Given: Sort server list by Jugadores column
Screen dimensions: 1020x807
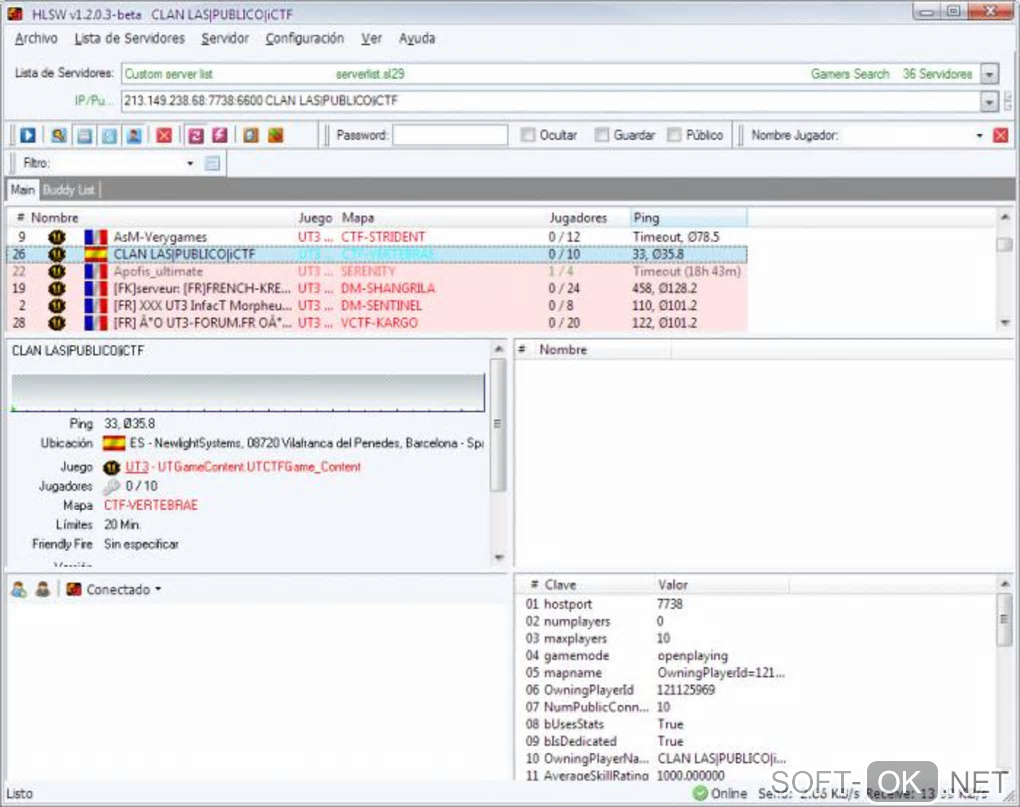Looking at the screenshot, I should (x=587, y=218).
